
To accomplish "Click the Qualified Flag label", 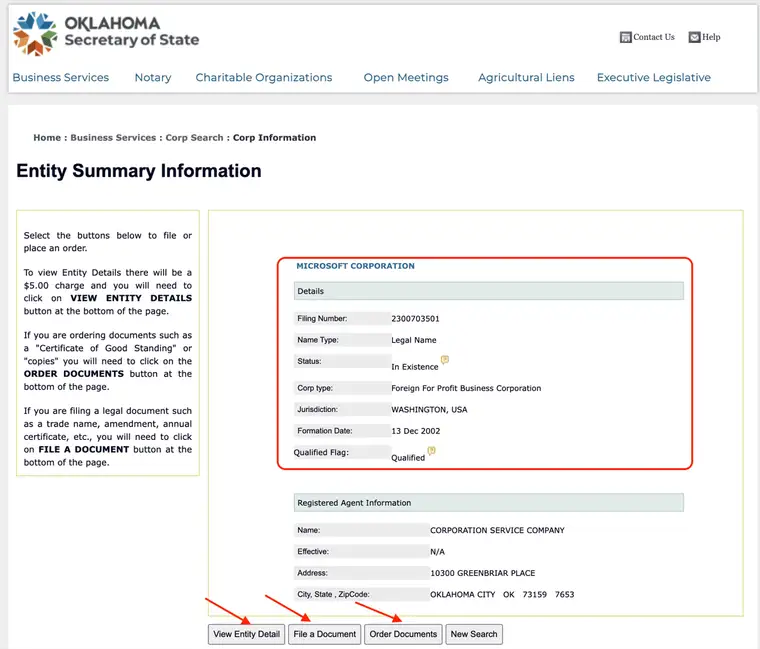I will coord(321,452).
